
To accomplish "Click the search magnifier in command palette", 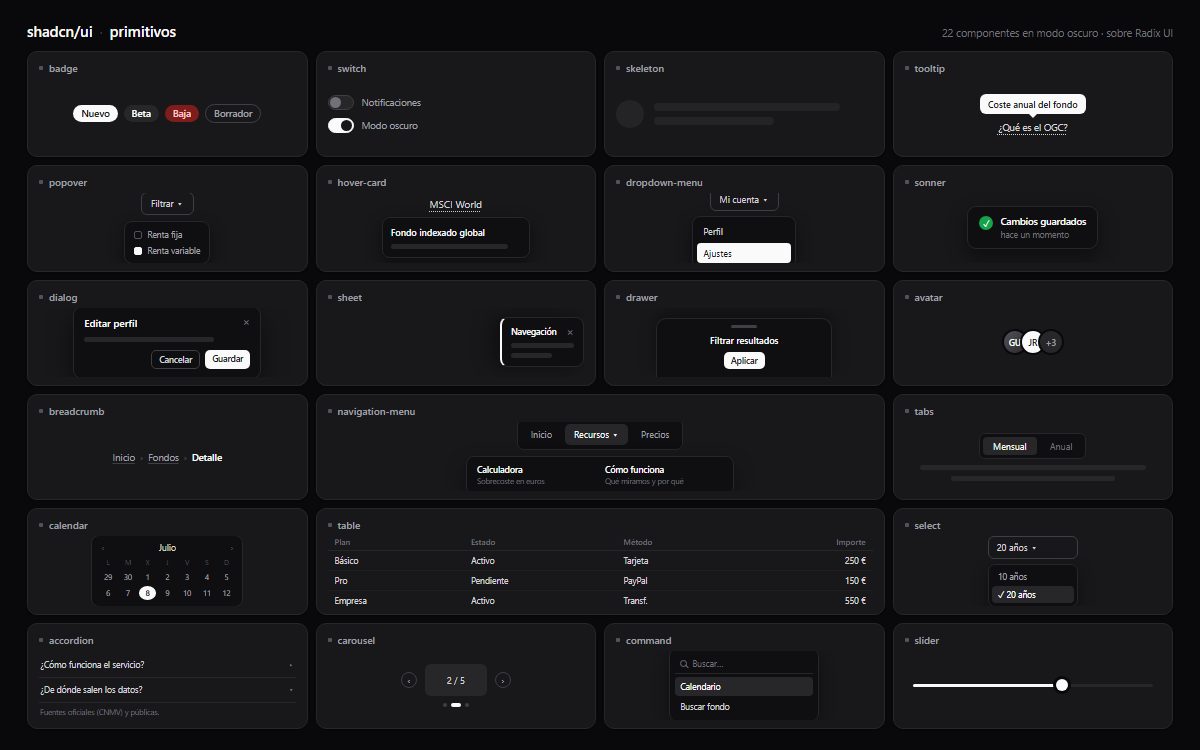I will [684, 664].
